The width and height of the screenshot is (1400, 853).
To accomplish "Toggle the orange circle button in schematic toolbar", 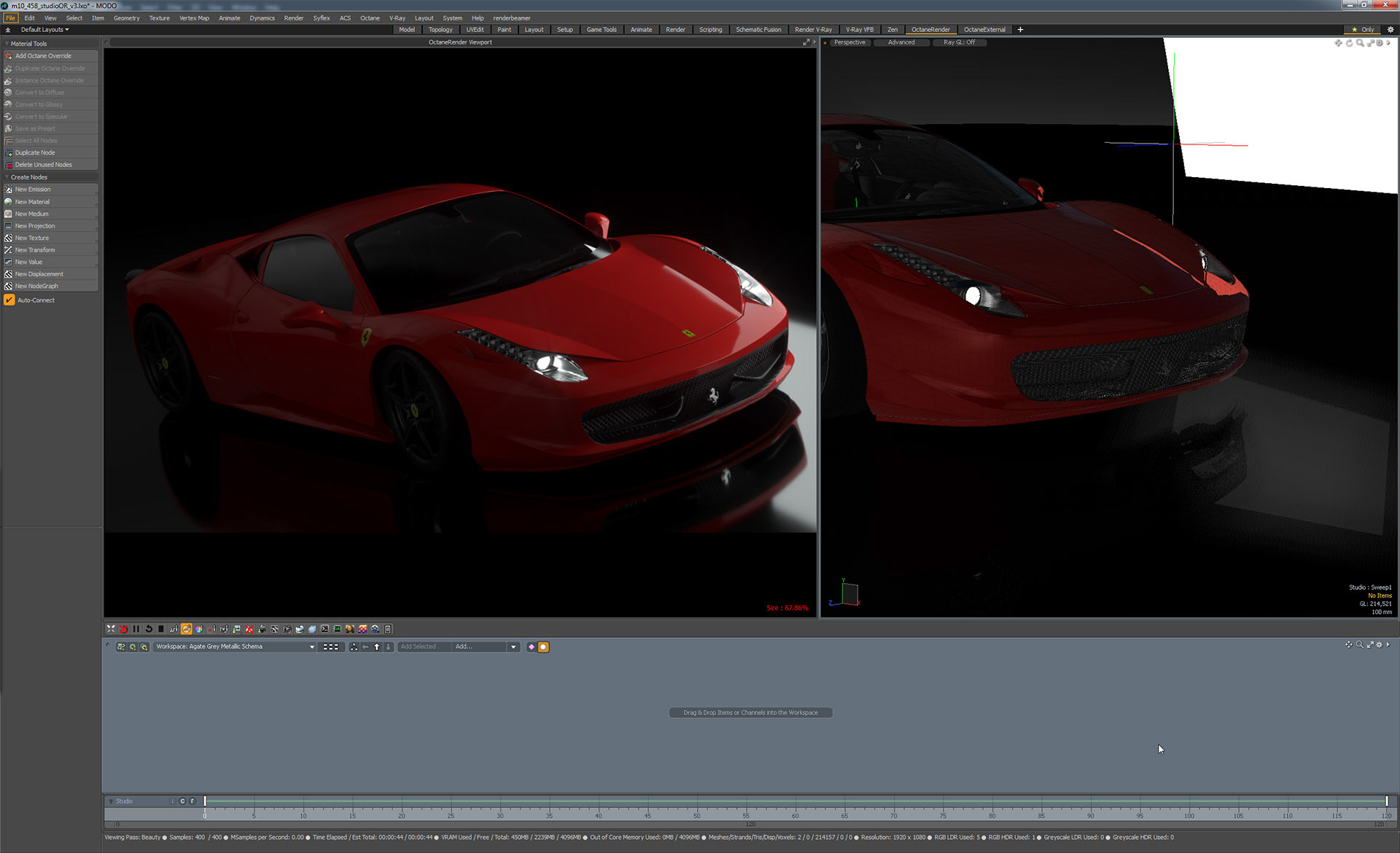I will (x=543, y=647).
